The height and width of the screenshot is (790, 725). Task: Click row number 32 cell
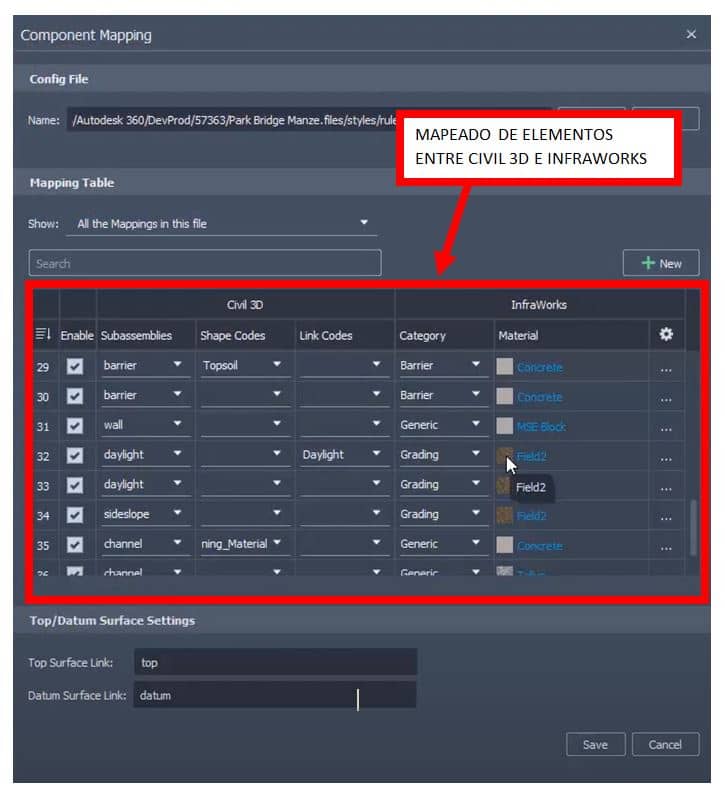pos(43,456)
